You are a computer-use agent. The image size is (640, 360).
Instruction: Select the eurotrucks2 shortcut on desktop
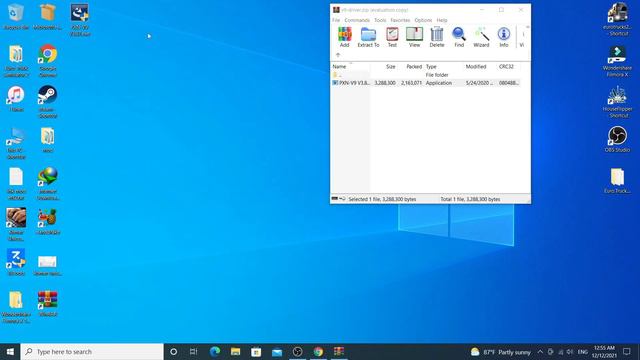pos(618,19)
